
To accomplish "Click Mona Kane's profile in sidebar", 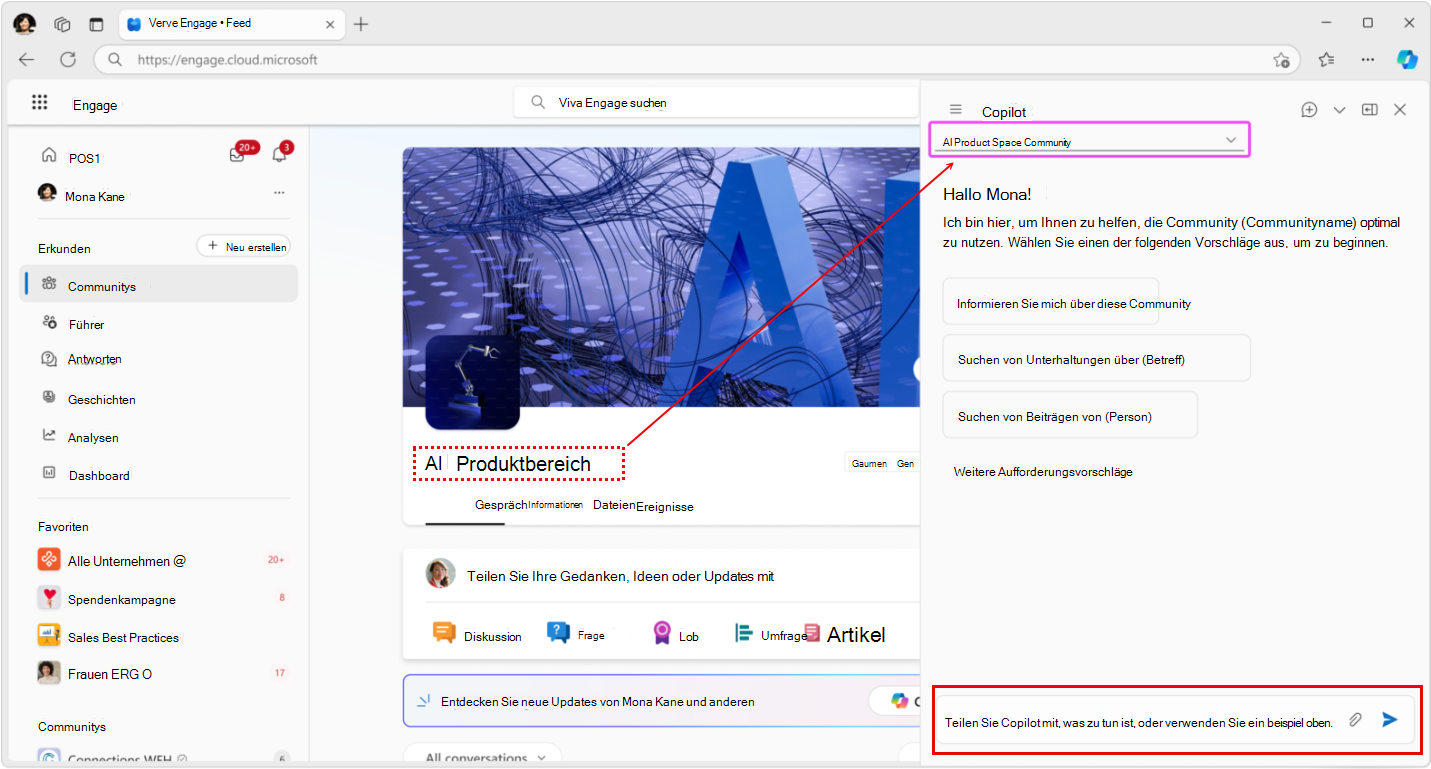I will [81, 194].
